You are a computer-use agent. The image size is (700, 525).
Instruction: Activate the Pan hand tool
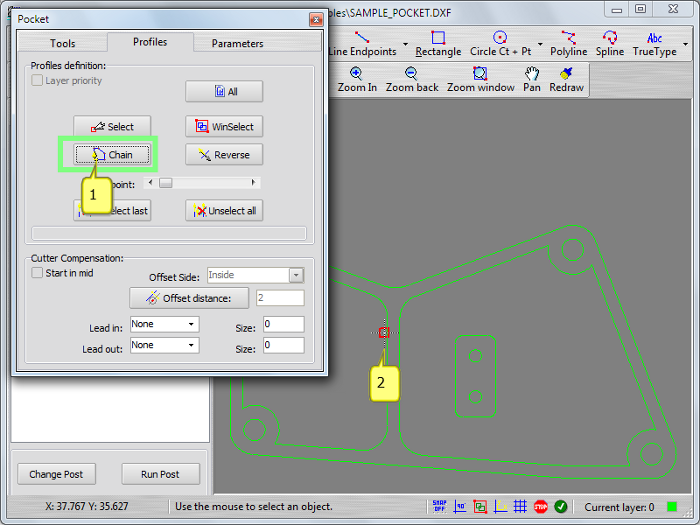[532, 80]
